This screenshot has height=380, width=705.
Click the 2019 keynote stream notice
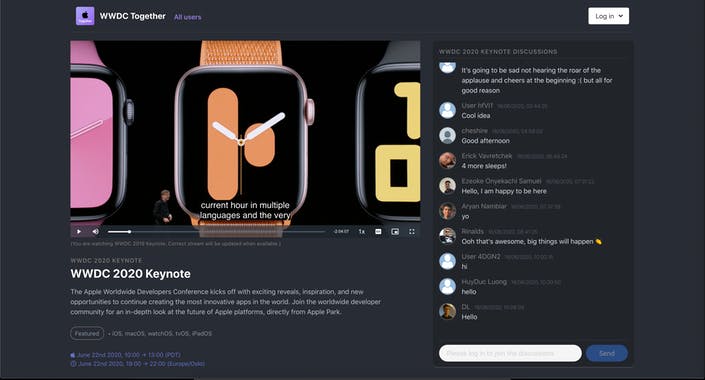[175, 244]
